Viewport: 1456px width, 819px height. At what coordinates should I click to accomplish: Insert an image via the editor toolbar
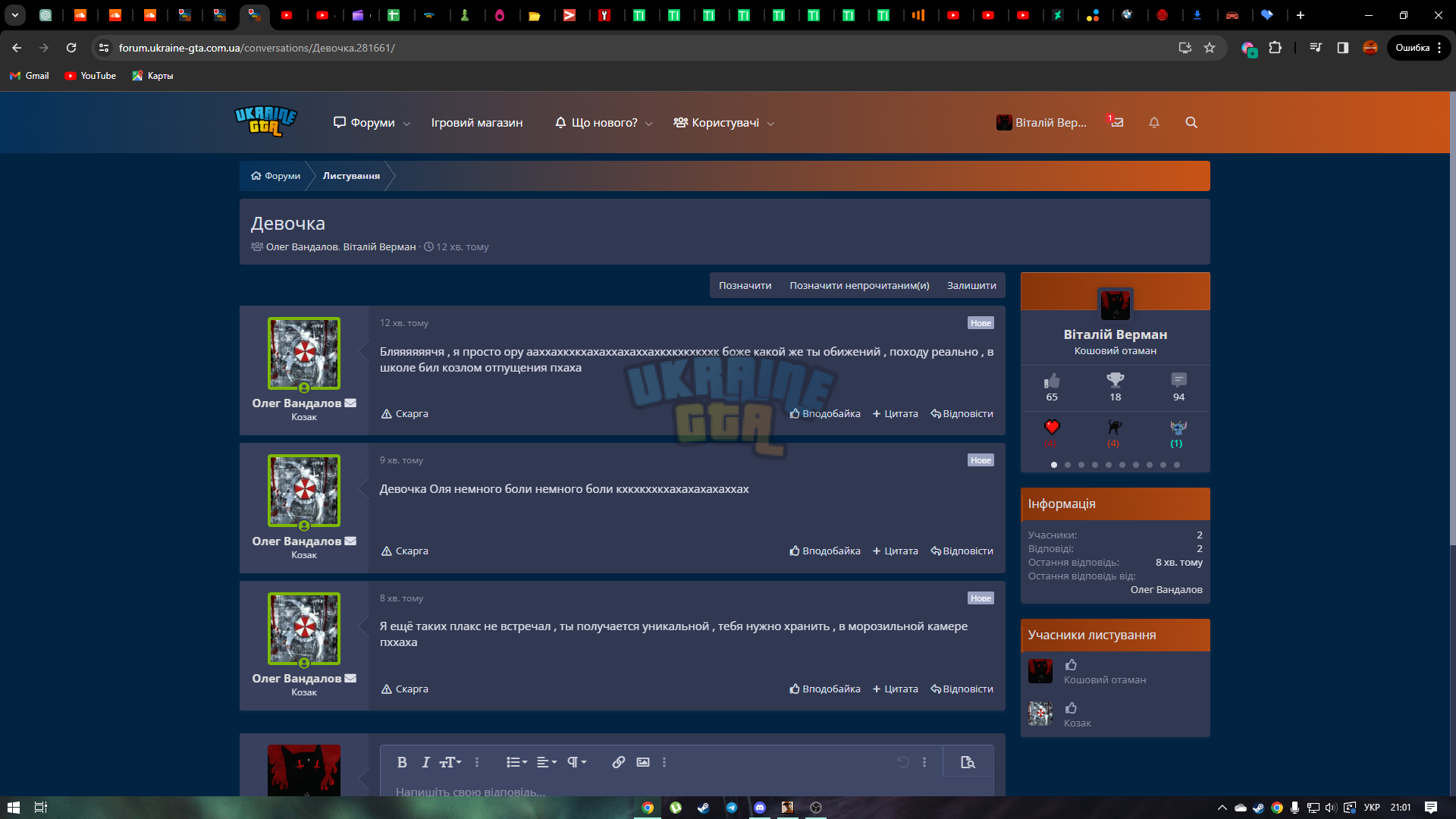(643, 762)
